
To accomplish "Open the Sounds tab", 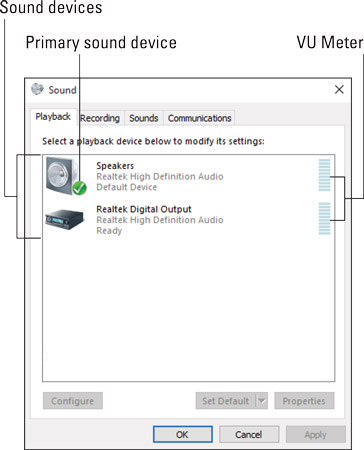I will [144, 118].
